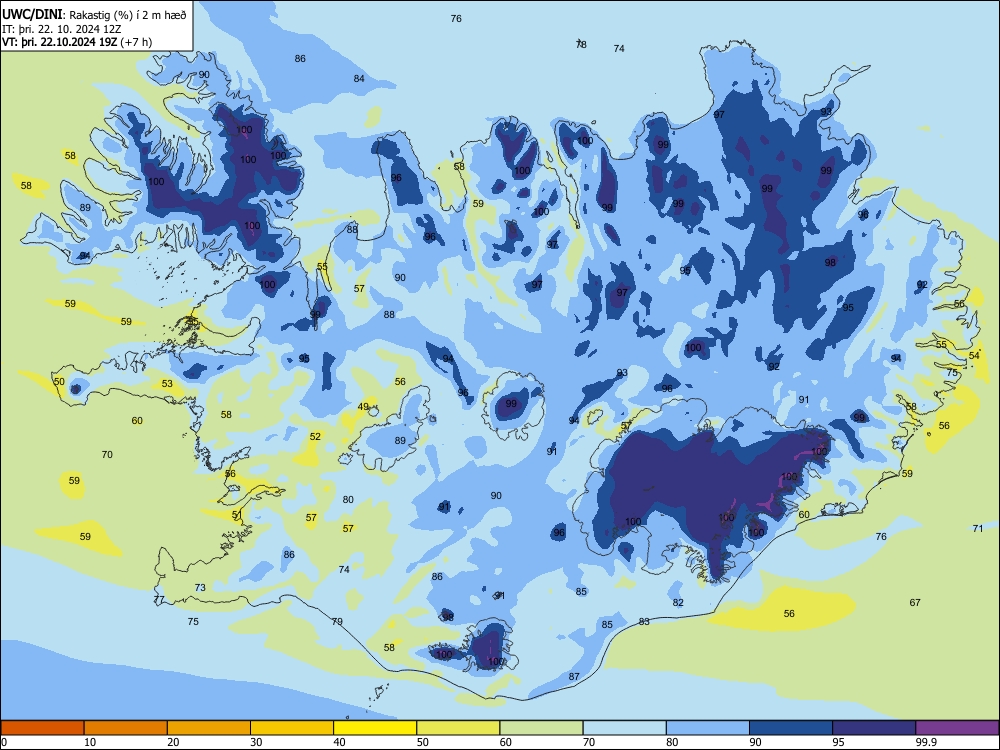This screenshot has height=750, width=1000.
Task: Pick the purple legend swatch above 99.9
Action: [x=957, y=728]
